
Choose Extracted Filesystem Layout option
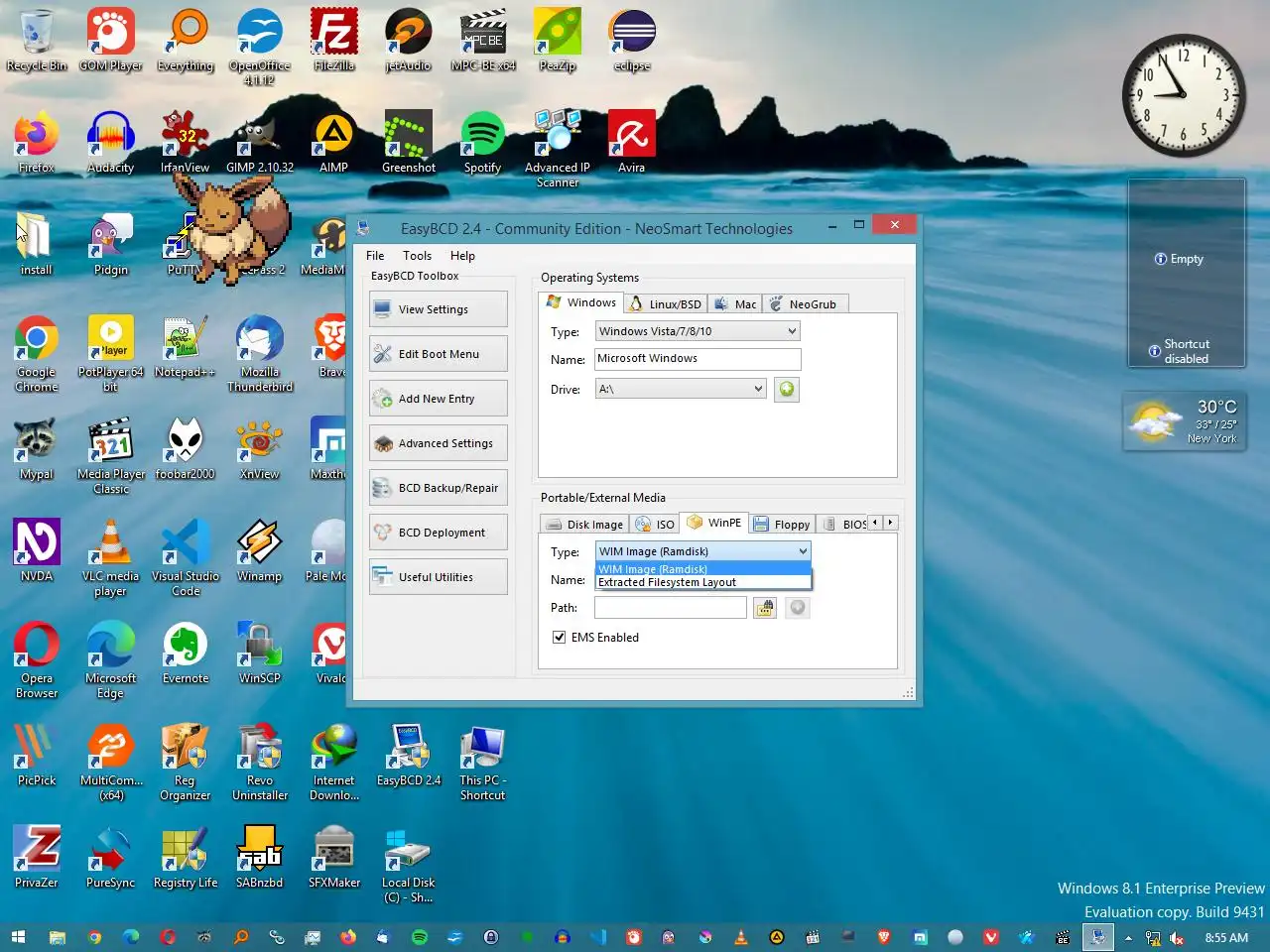coord(703,583)
